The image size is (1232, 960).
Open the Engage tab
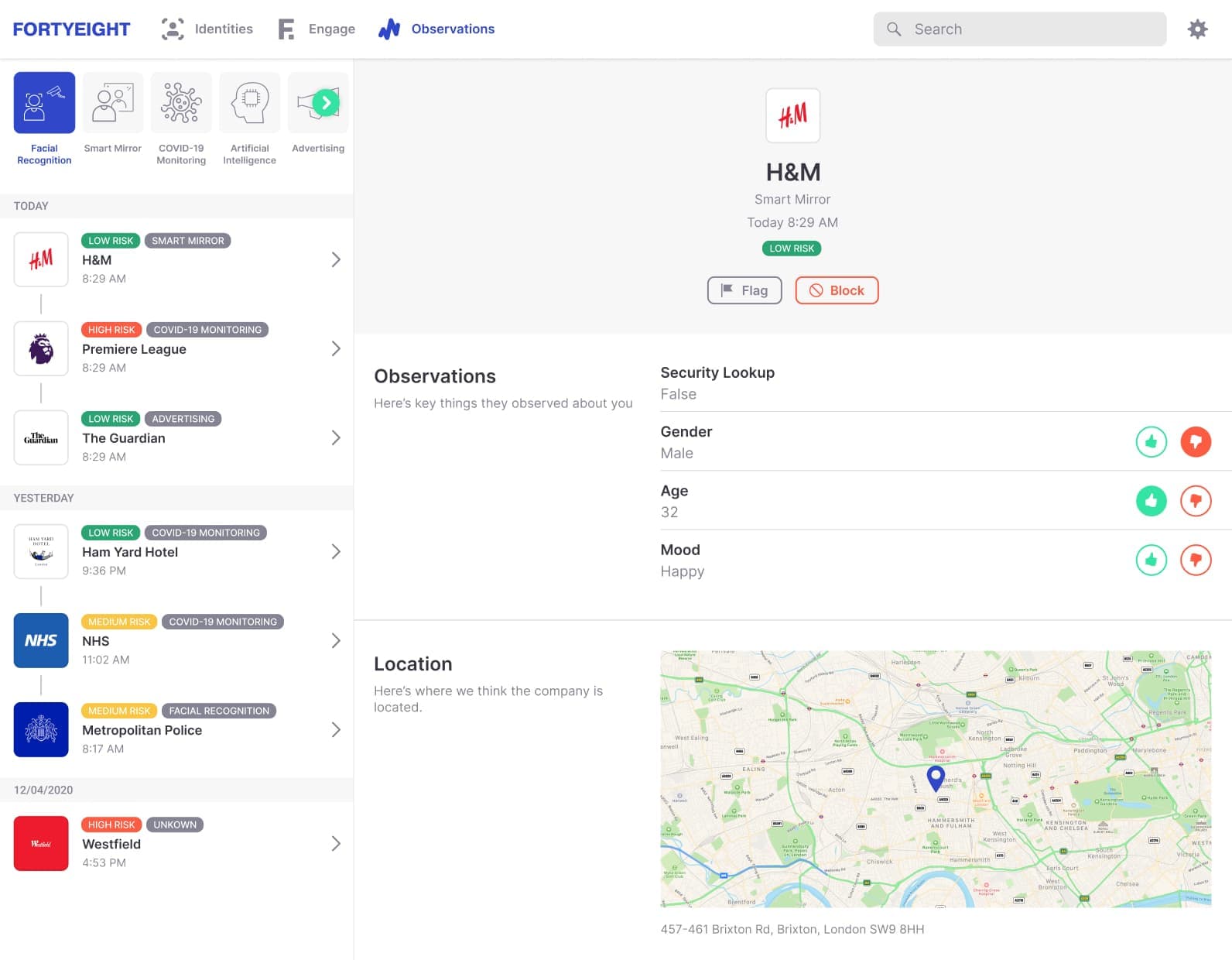pos(317,29)
